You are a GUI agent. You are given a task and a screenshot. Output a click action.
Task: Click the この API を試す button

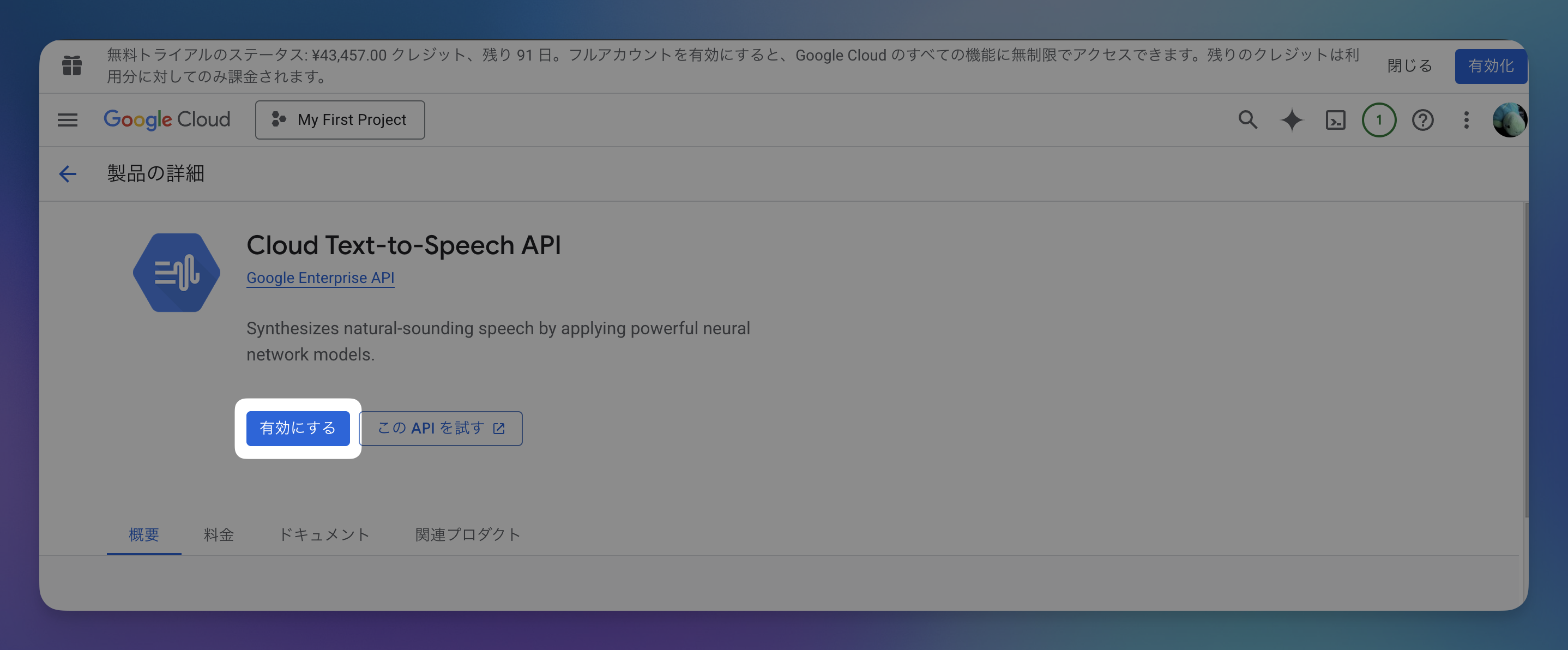(441, 429)
